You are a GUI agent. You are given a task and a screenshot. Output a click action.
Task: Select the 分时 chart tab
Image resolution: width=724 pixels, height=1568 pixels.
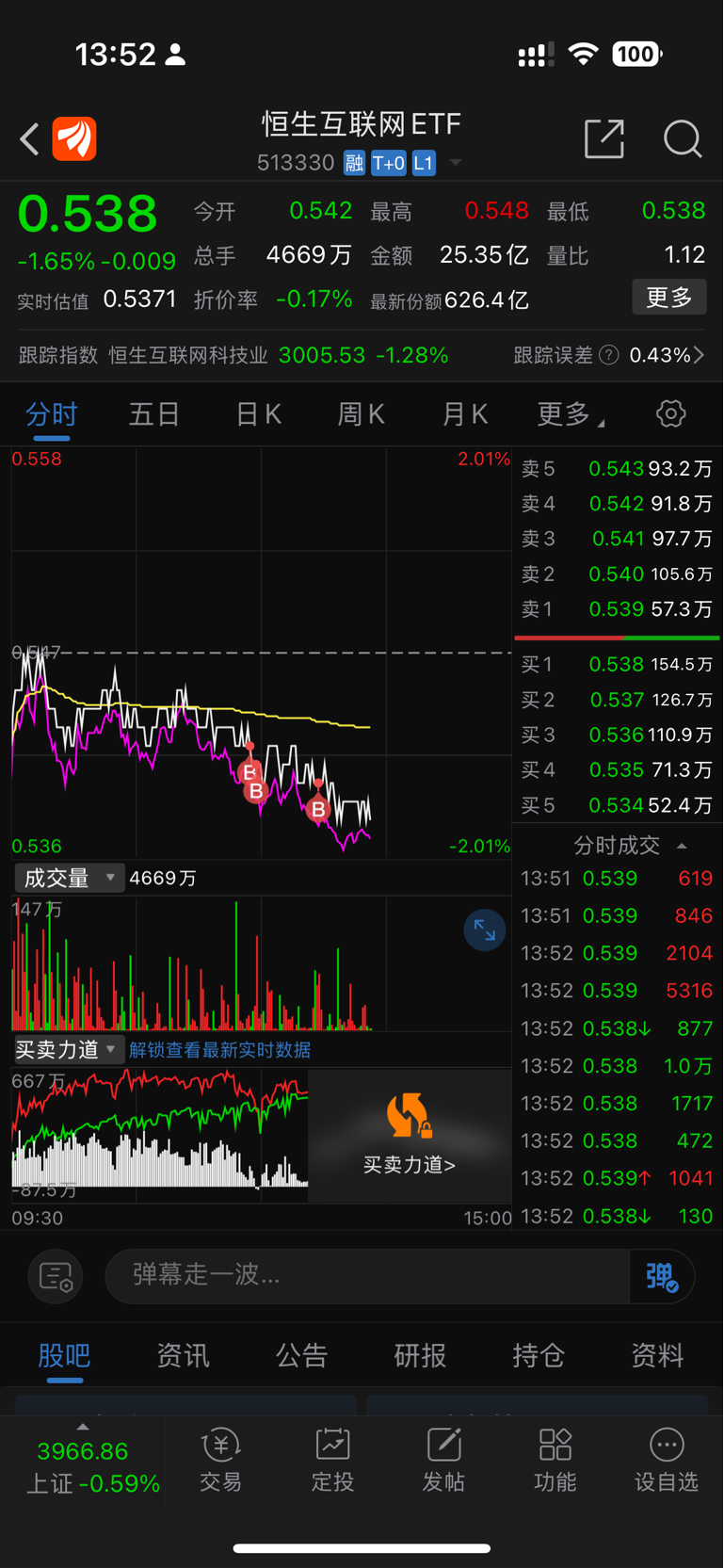(x=52, y=414)
